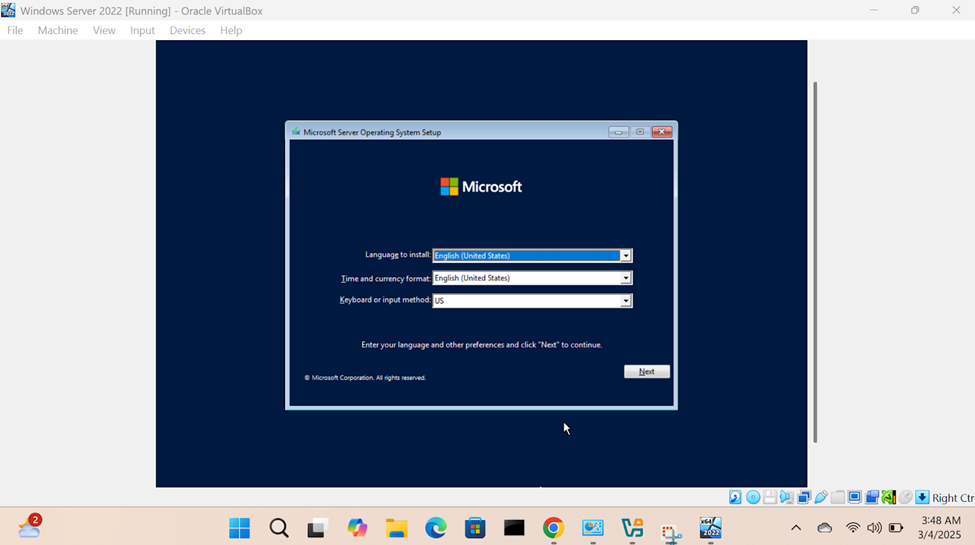Click the network adapter status icon
Screen dimensions: 975x545
point(804,497)
